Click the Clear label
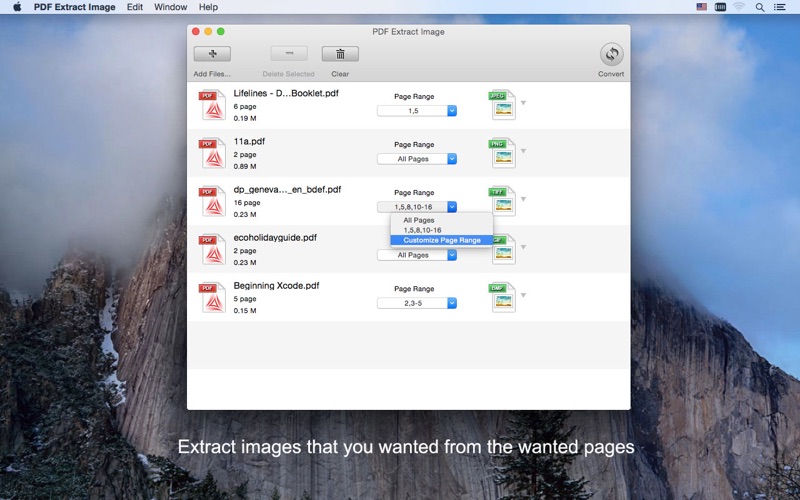The image size is (800, 500). (x=340, y=74)
